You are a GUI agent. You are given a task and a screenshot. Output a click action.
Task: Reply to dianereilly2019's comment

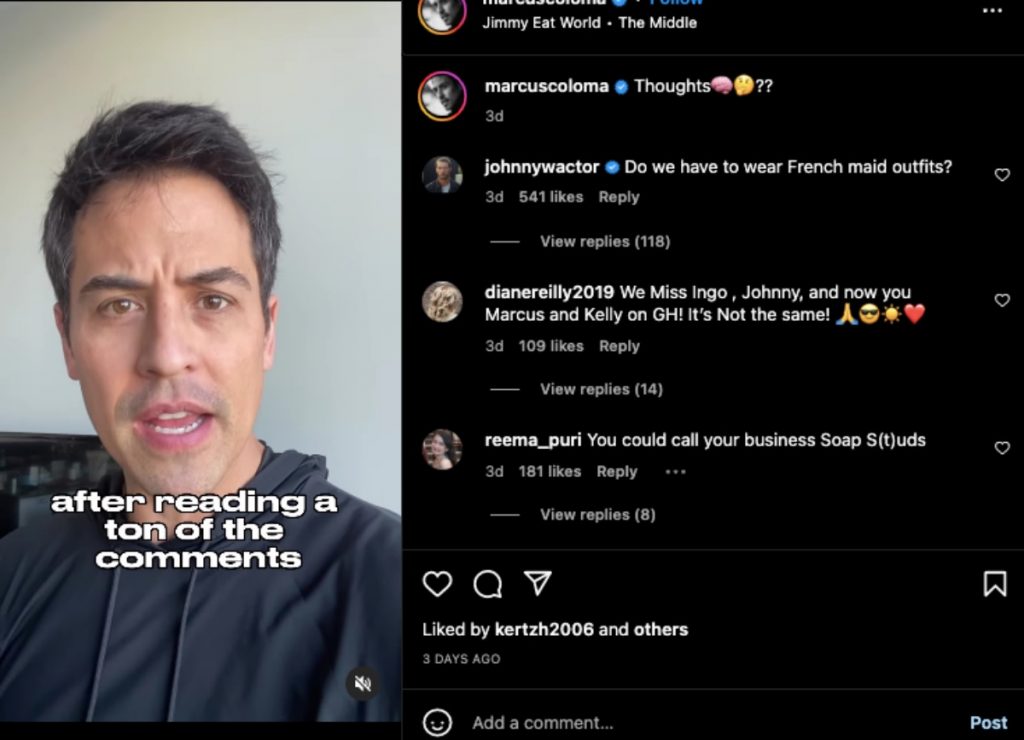click(x=618, y=346)
